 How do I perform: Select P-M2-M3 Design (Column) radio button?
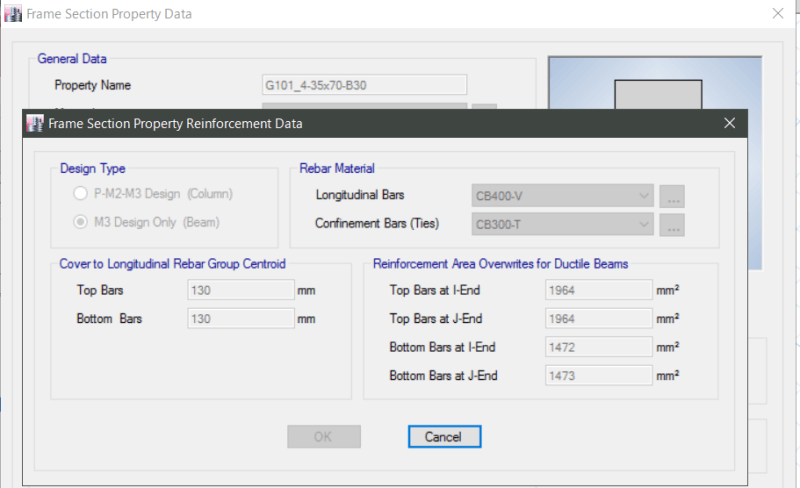coord(81,193)
